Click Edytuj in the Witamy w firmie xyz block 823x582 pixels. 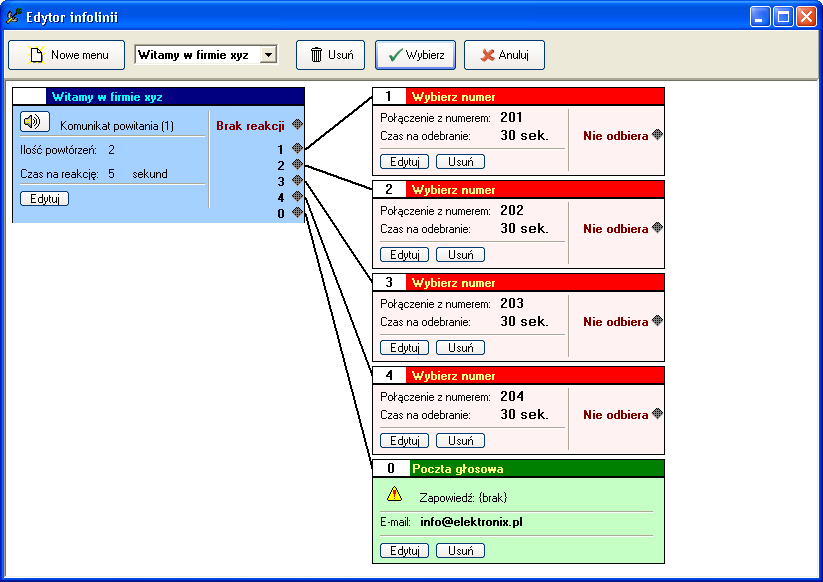click(x=45, y=199)
